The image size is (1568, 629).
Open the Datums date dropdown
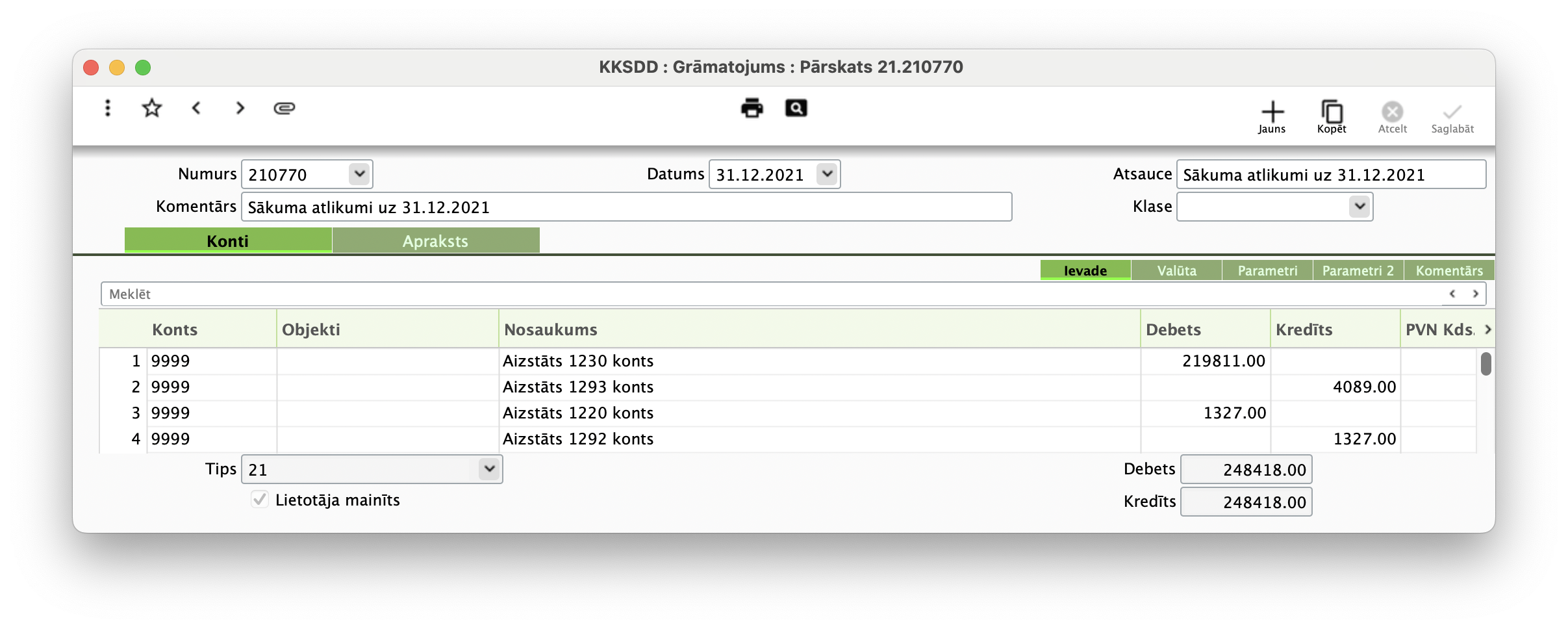[x=826, y=173]
